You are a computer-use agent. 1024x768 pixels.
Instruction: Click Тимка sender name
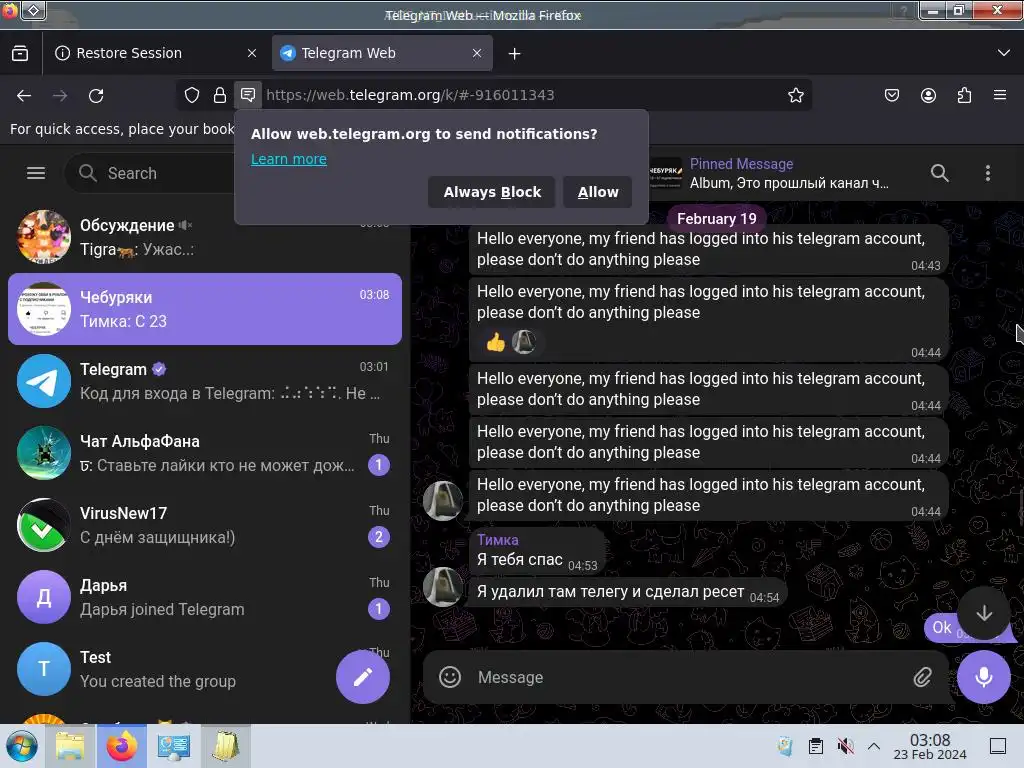coord(498,540)
